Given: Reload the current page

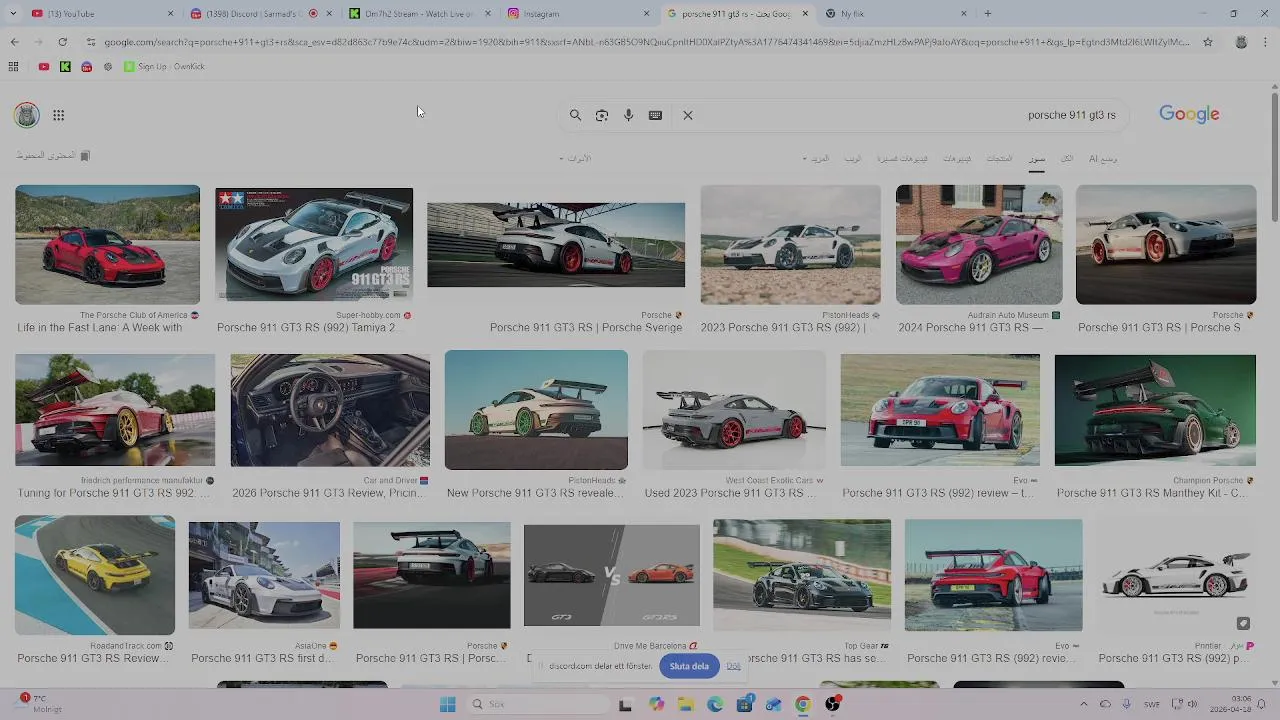Looking at the screenshot, I should point(62,42).
